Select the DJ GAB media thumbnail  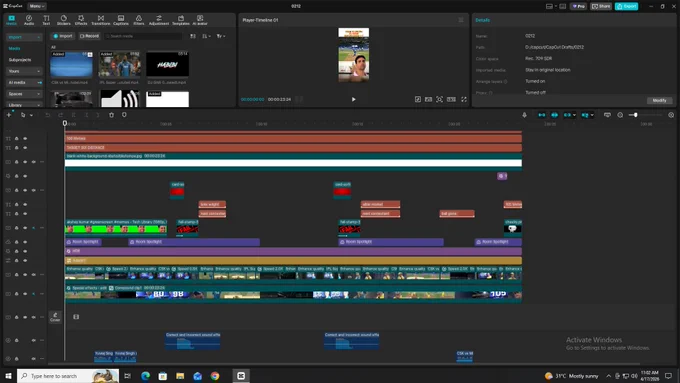pyautogui.click(x=167, y=65)
